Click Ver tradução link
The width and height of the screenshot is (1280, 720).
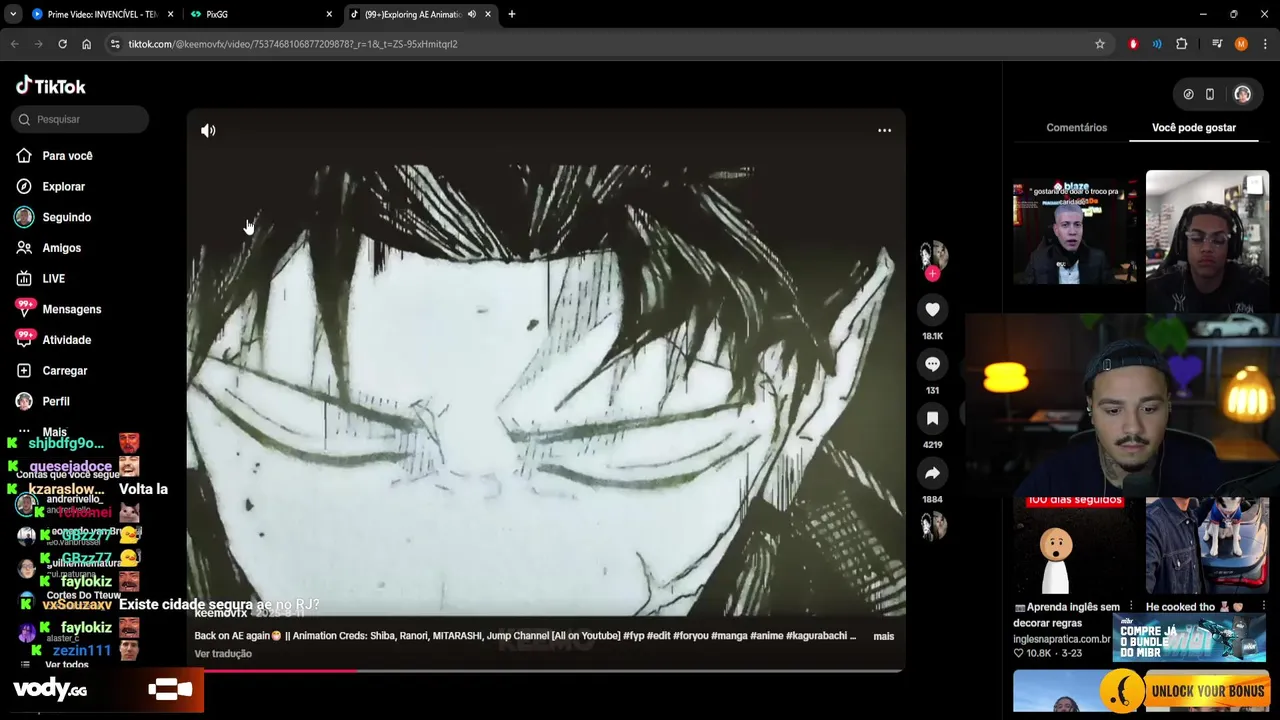tap(223, 654)
